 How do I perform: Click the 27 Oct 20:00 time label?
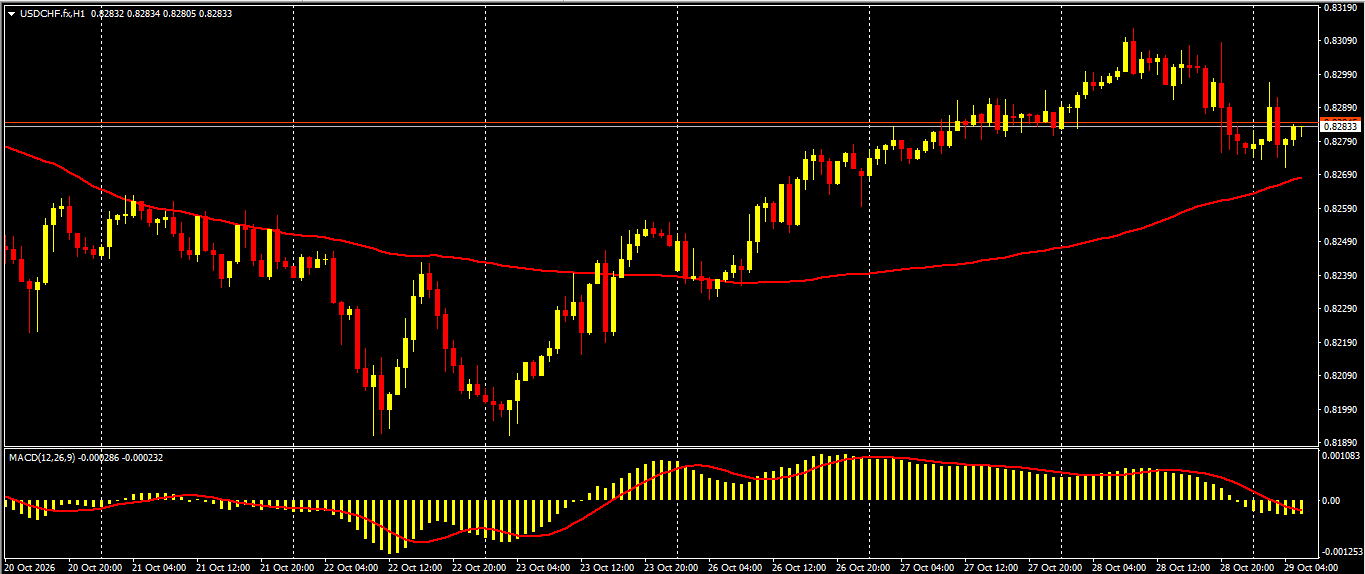[1055, 567]
